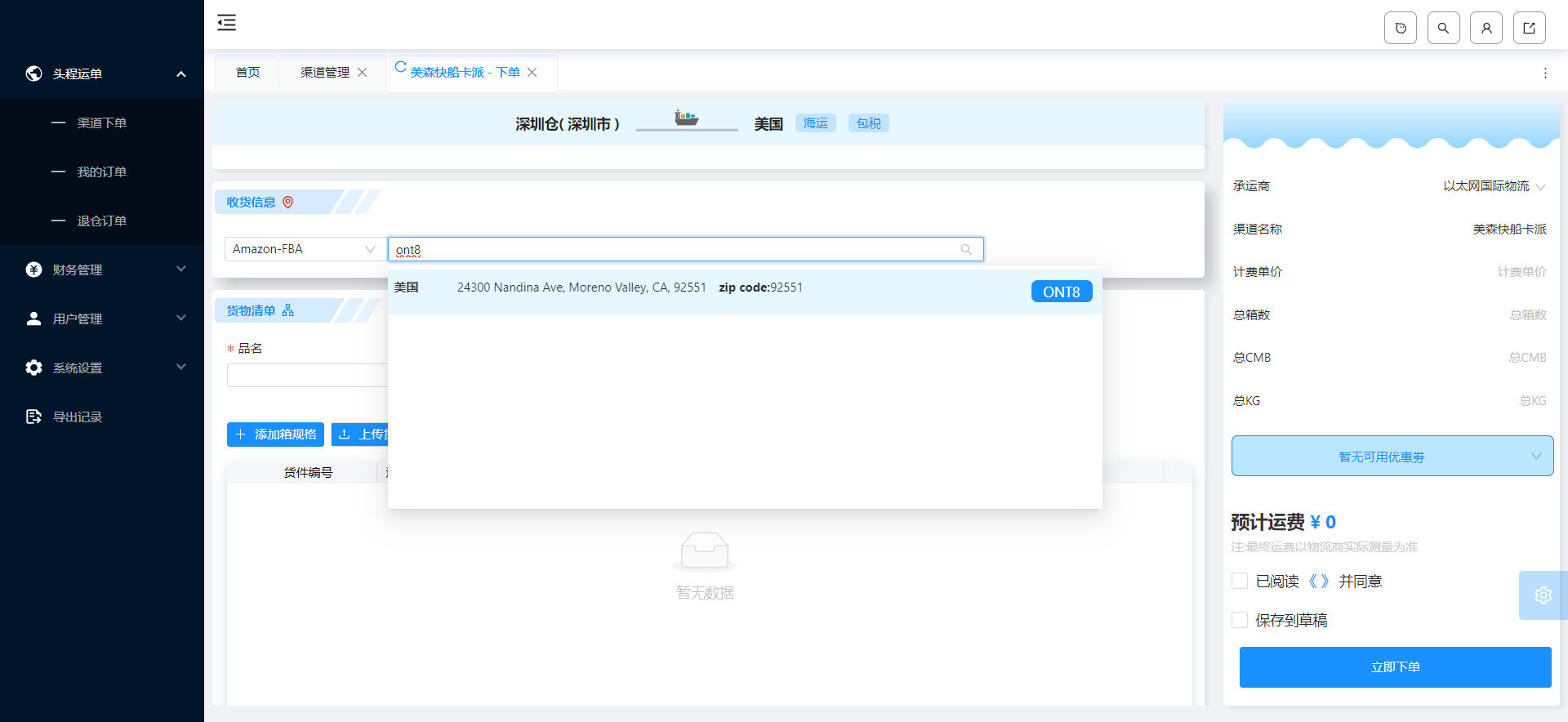Open the 承运商 carrier dropdown
The height and width of the screenshot is (722, 1568).
click(x=1494, y=186)
